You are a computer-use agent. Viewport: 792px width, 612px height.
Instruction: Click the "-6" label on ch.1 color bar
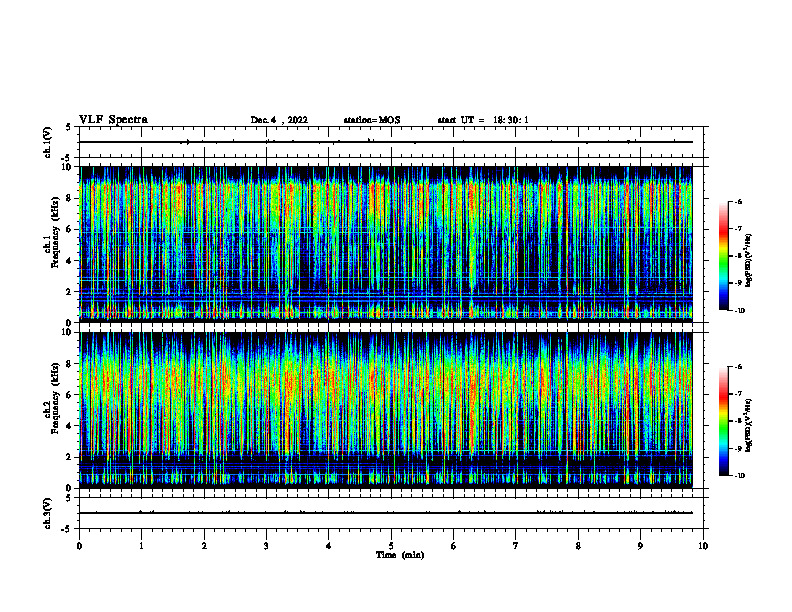737,202
